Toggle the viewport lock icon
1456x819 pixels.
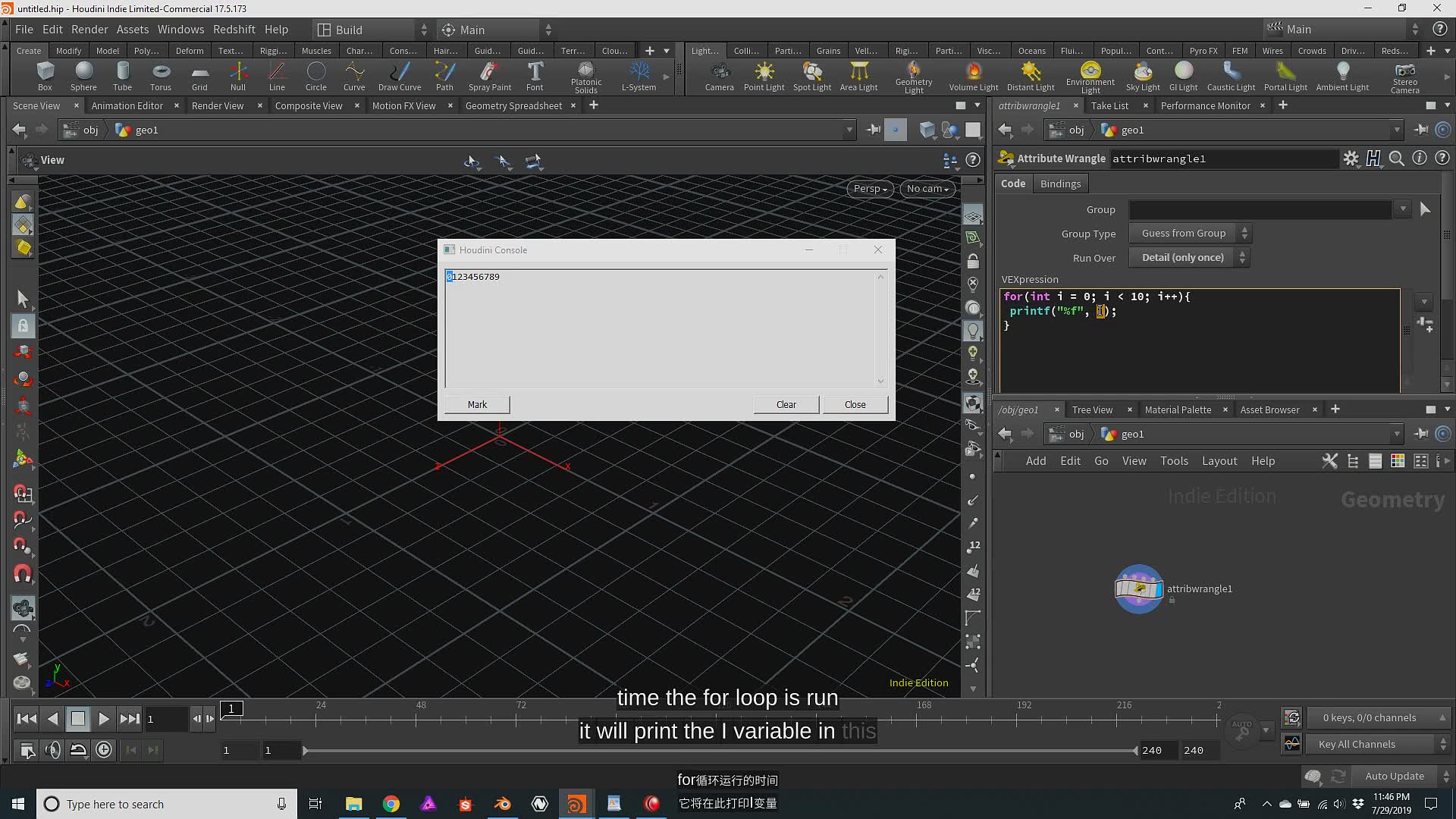(x=973, y=262)
